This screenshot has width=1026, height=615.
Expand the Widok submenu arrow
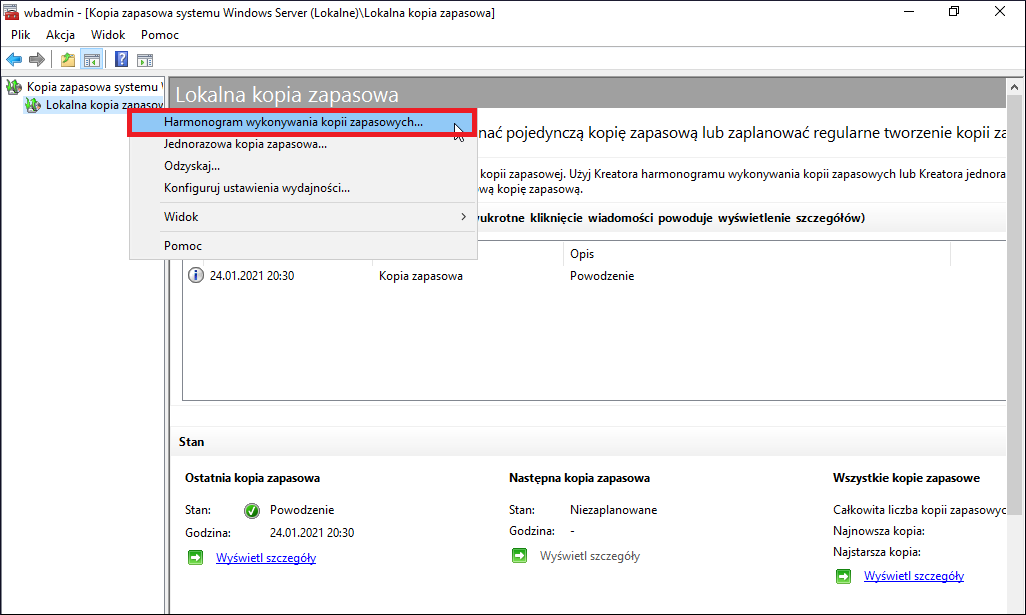pos(463,217)
